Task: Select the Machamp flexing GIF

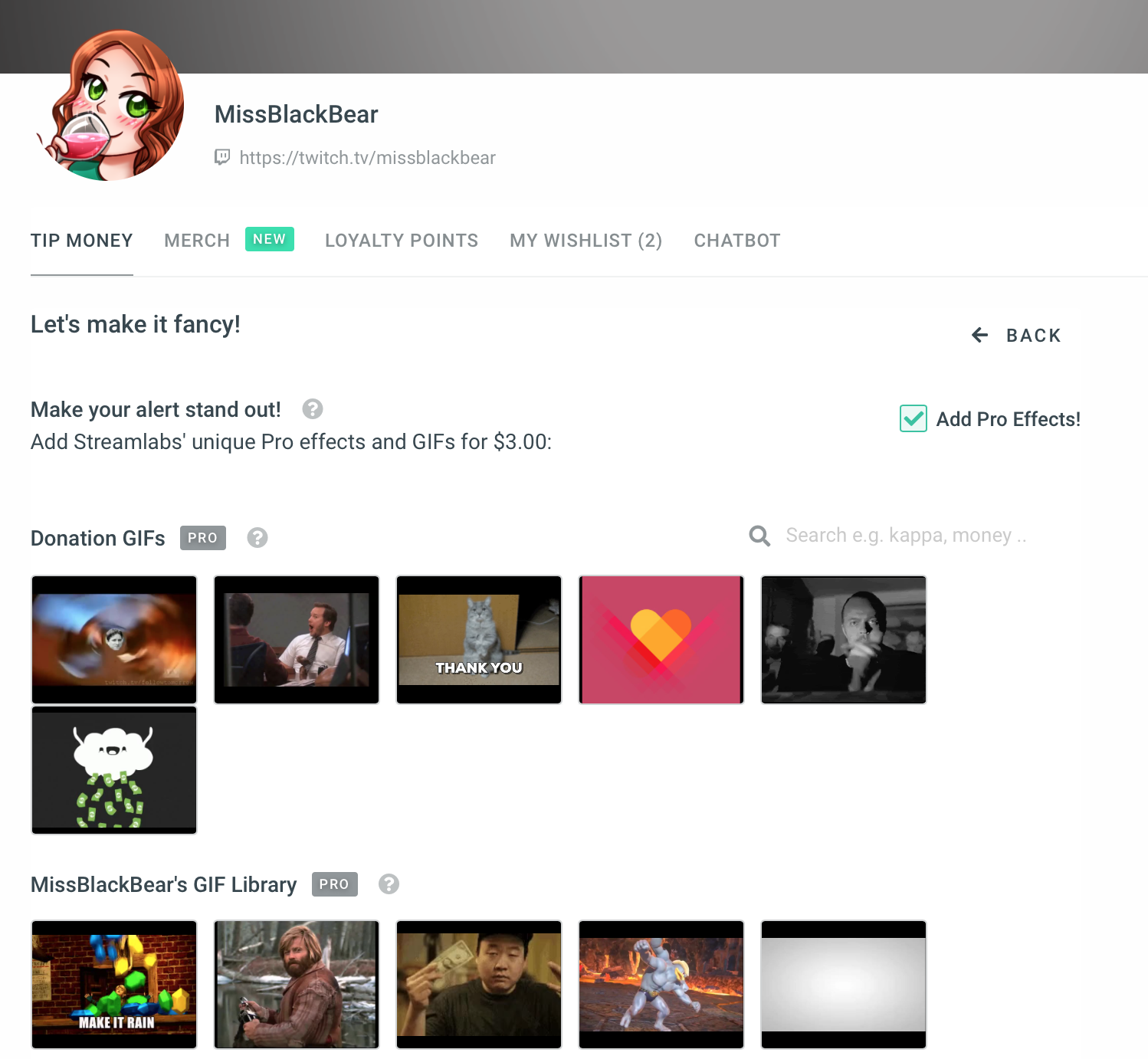Action: [661, 985]
